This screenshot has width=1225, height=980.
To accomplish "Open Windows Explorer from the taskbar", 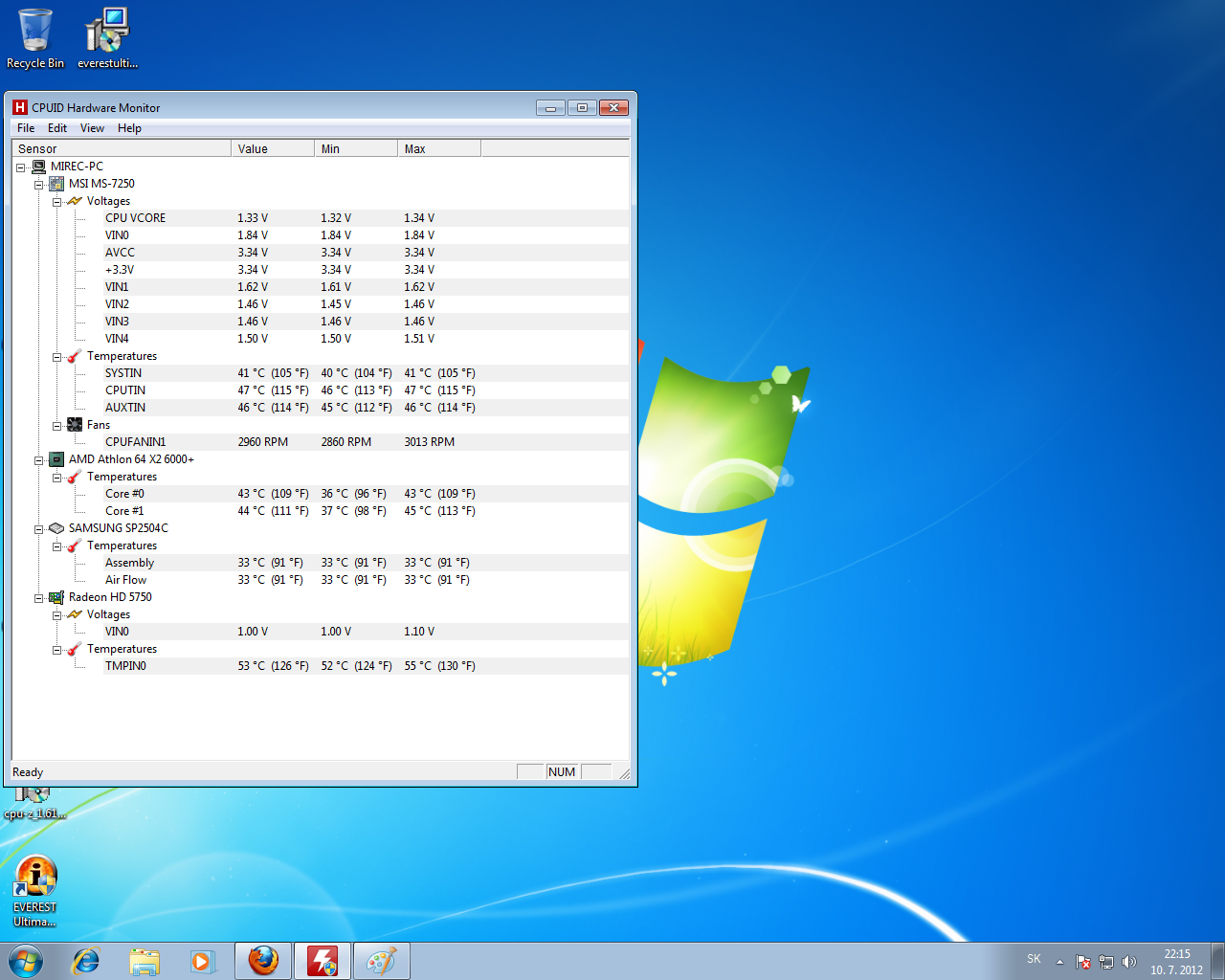I will click(x=145, y=961).
